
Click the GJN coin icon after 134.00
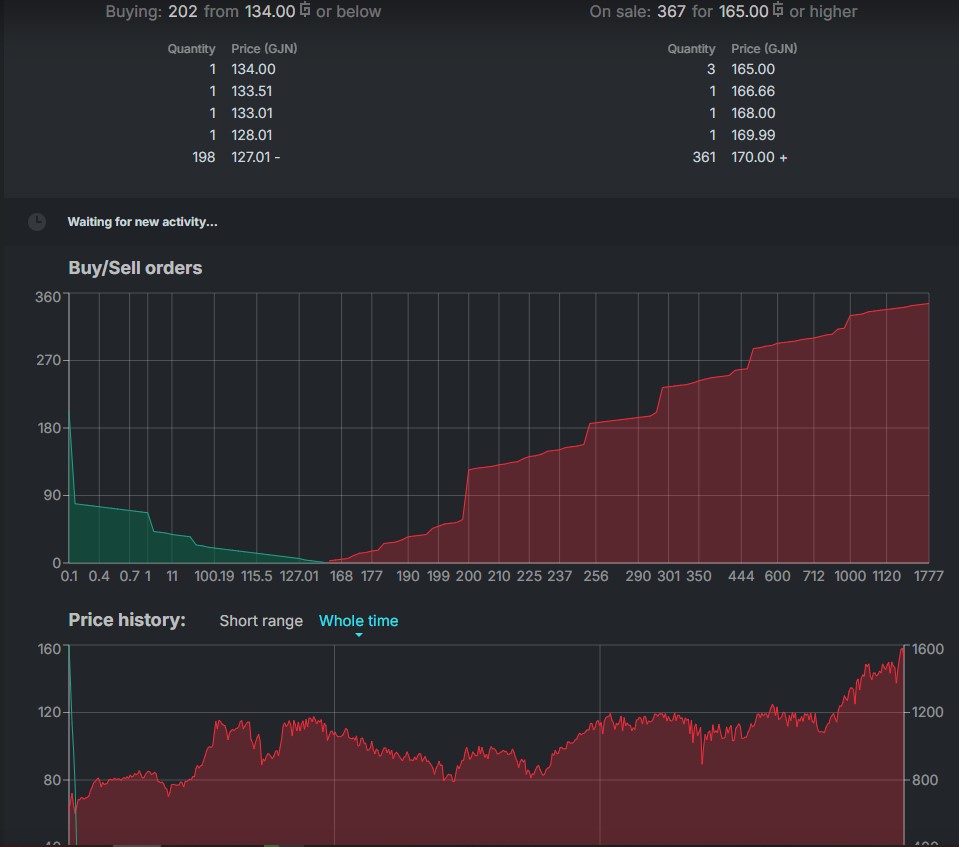[x=305, y=11]
